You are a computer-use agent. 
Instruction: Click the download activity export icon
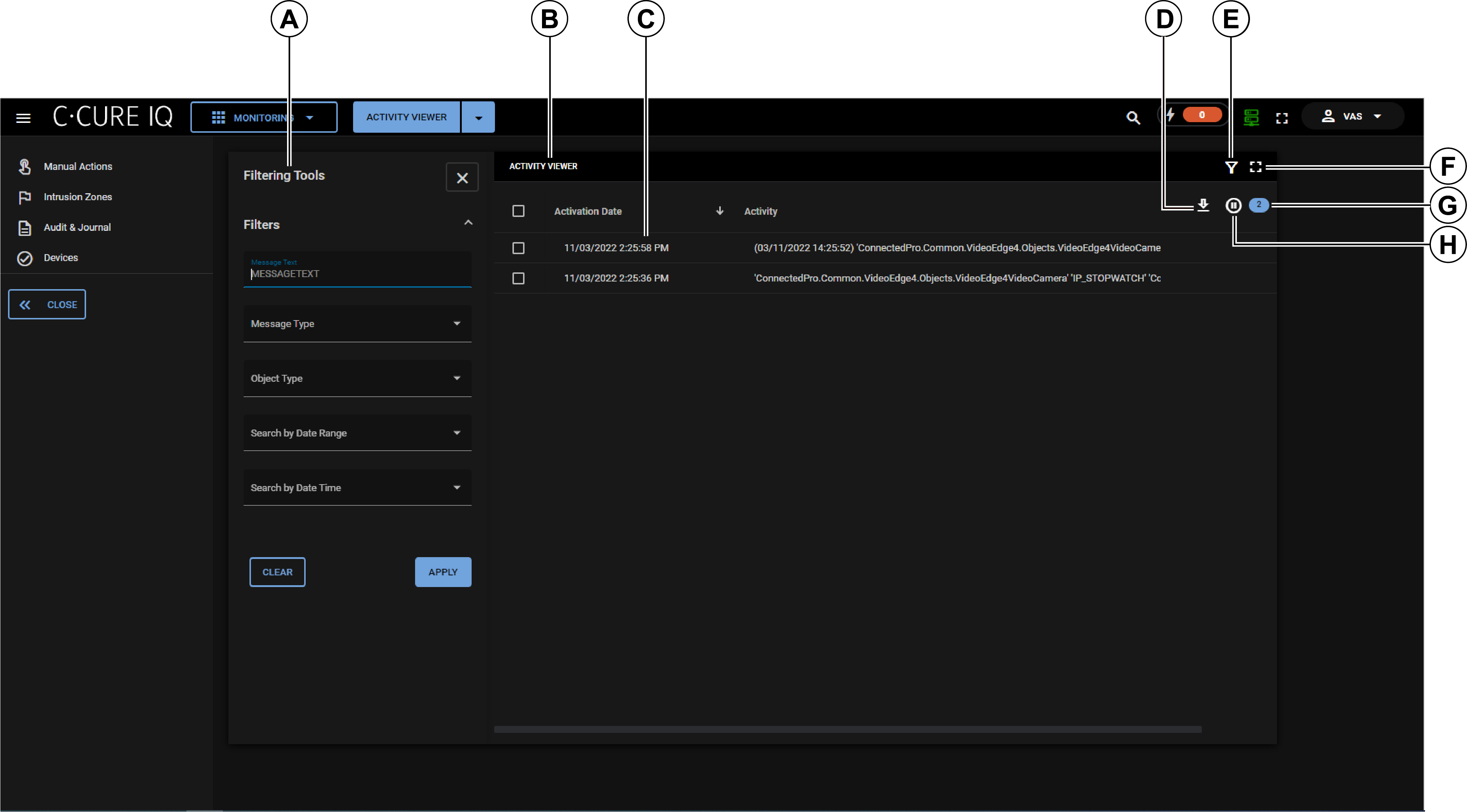click(1203, 205)
